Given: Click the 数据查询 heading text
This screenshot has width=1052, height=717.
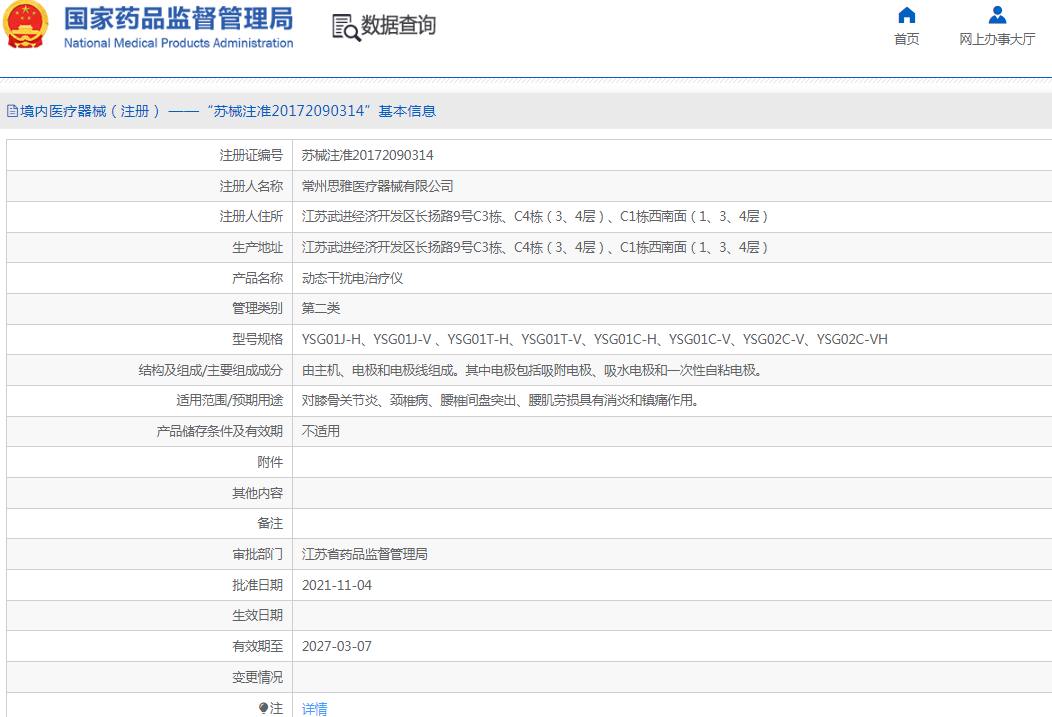Looking at the screenshot, I should pos(399,25).
